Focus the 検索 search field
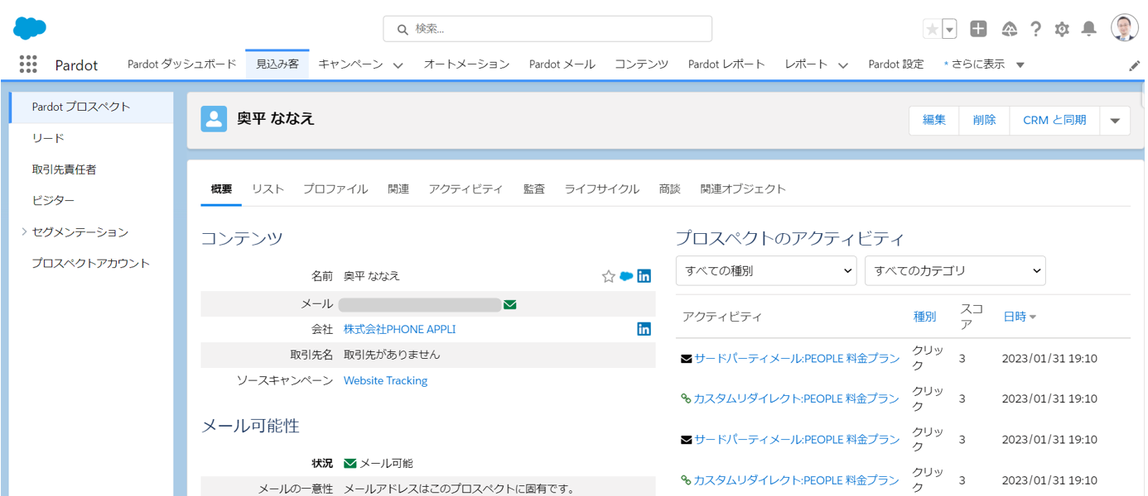This screenshot has height=496, width=1148. pos(548,29)
